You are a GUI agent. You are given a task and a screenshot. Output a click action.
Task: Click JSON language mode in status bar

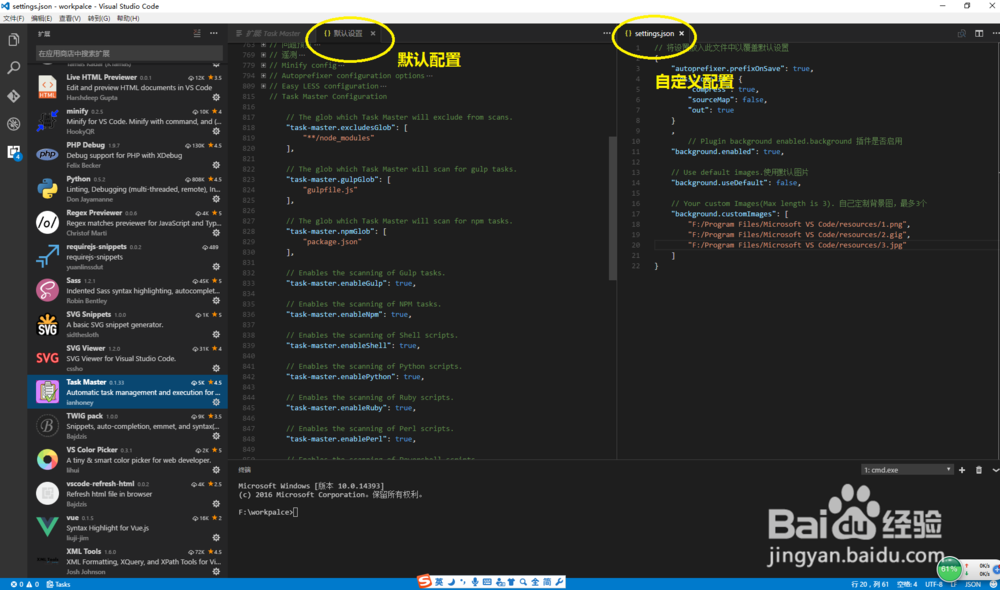[973, 584]
